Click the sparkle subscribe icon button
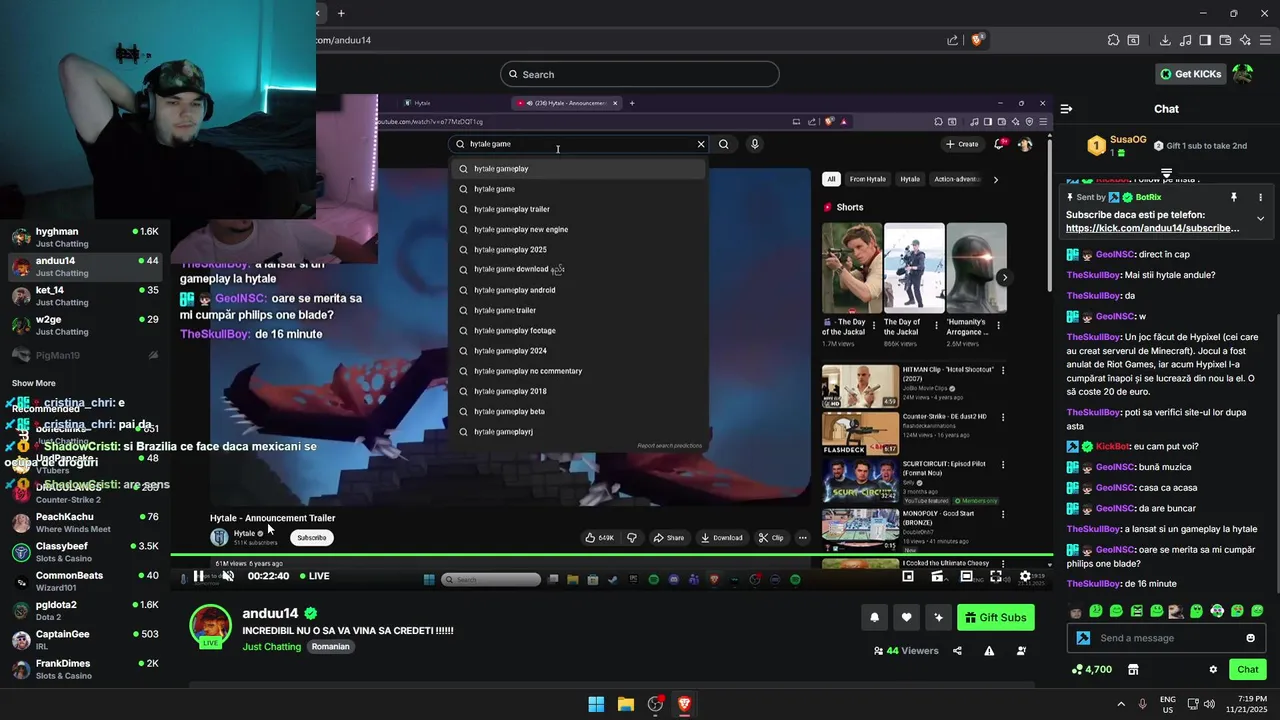1280x720 pixels. (x=938, y=618)
